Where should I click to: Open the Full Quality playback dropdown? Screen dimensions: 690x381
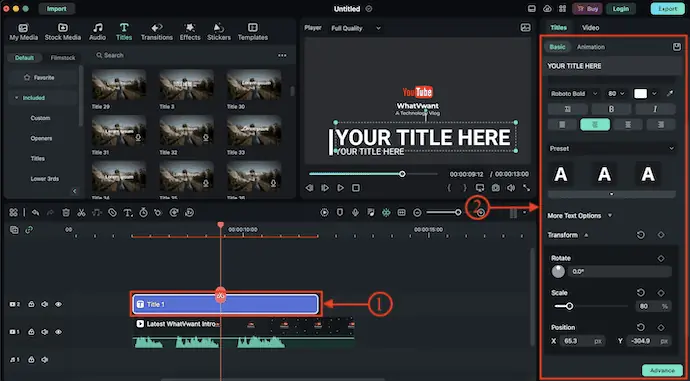coord(356,28)
